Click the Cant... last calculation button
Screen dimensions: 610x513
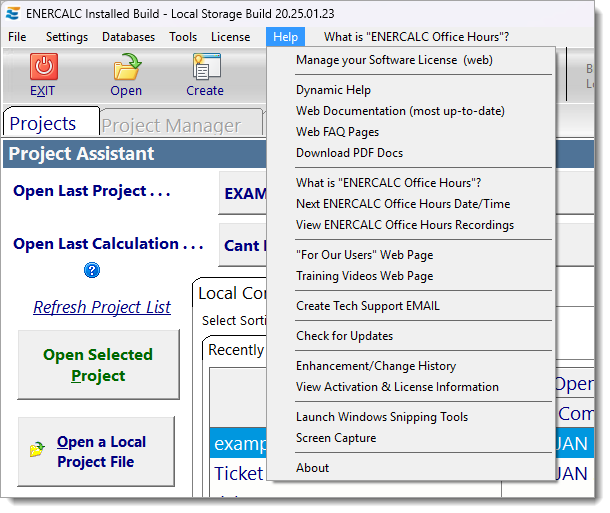pos(243,245)
